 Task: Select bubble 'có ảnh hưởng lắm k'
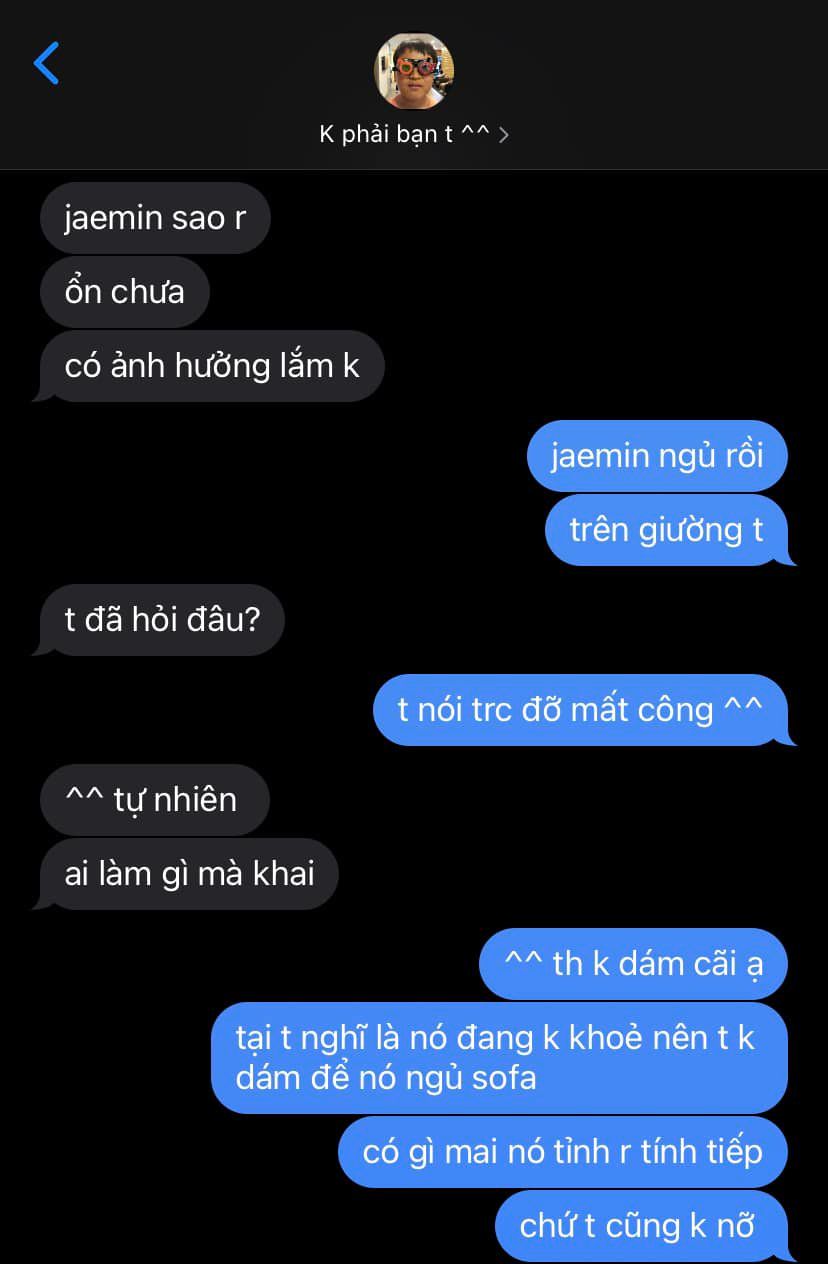[210, 366]
